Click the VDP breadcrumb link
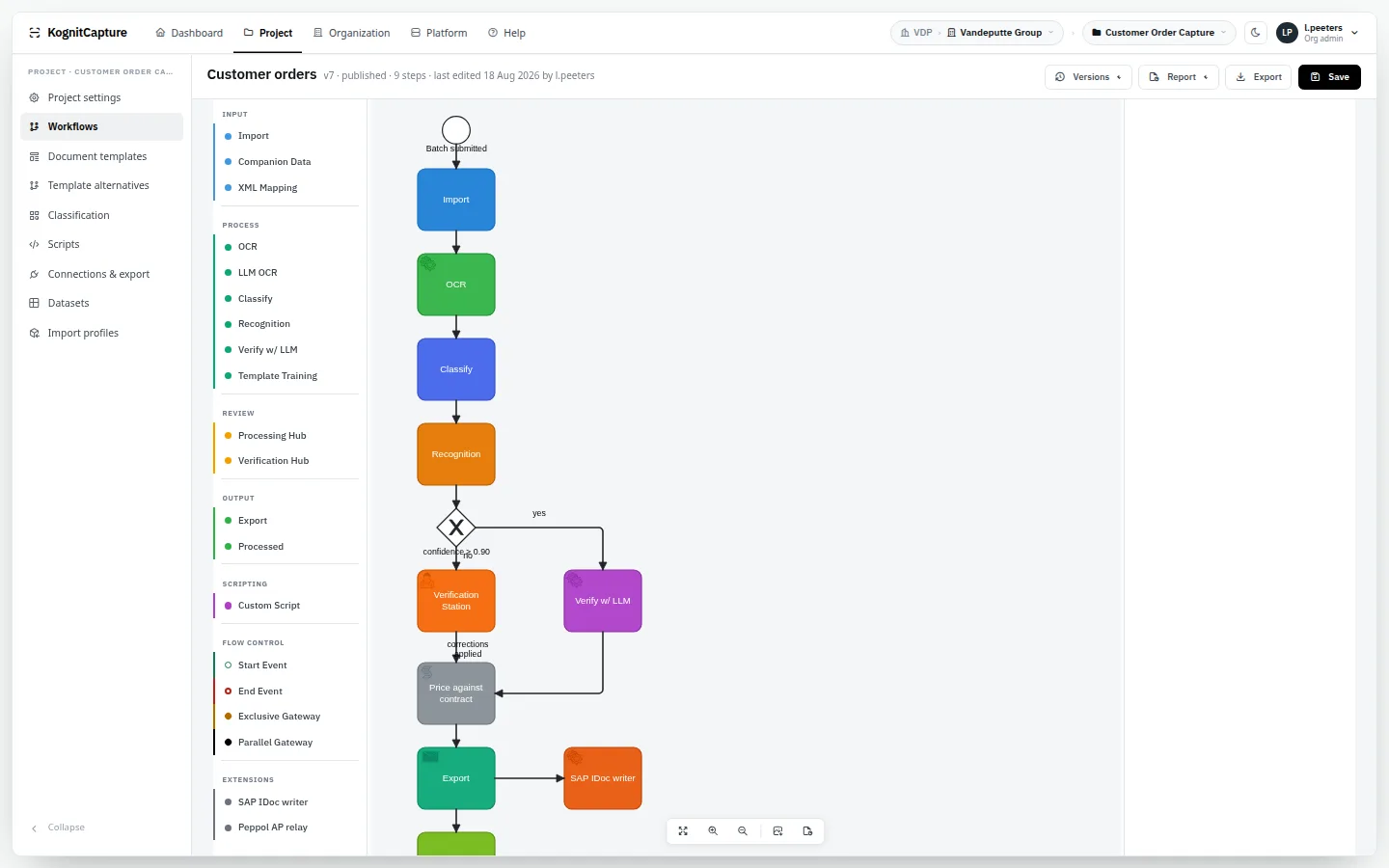This screenshot has height=868, width=1389. [916, 33]
